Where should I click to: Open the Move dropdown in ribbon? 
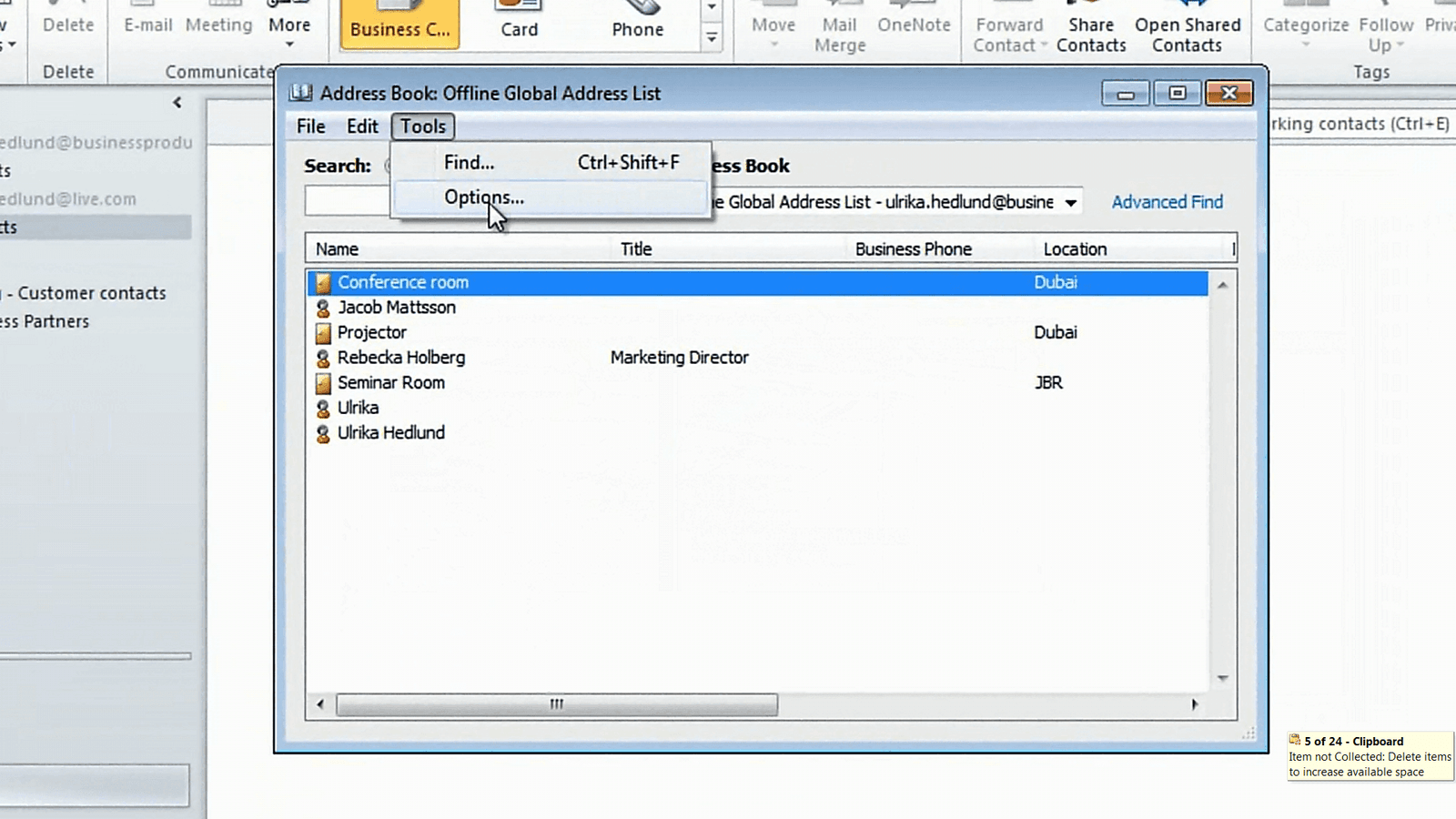coord(773,27)
